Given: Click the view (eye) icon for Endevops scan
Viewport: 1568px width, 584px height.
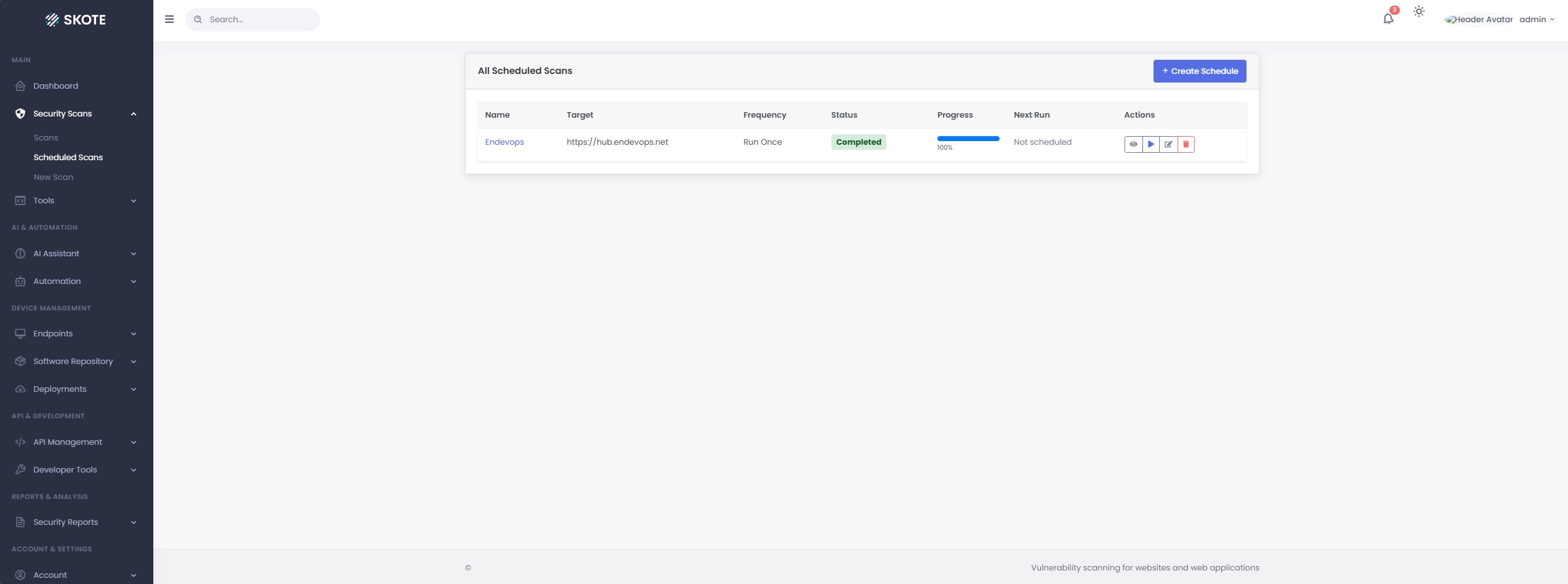Looking at the screenshot, I should pos(1133,144).
